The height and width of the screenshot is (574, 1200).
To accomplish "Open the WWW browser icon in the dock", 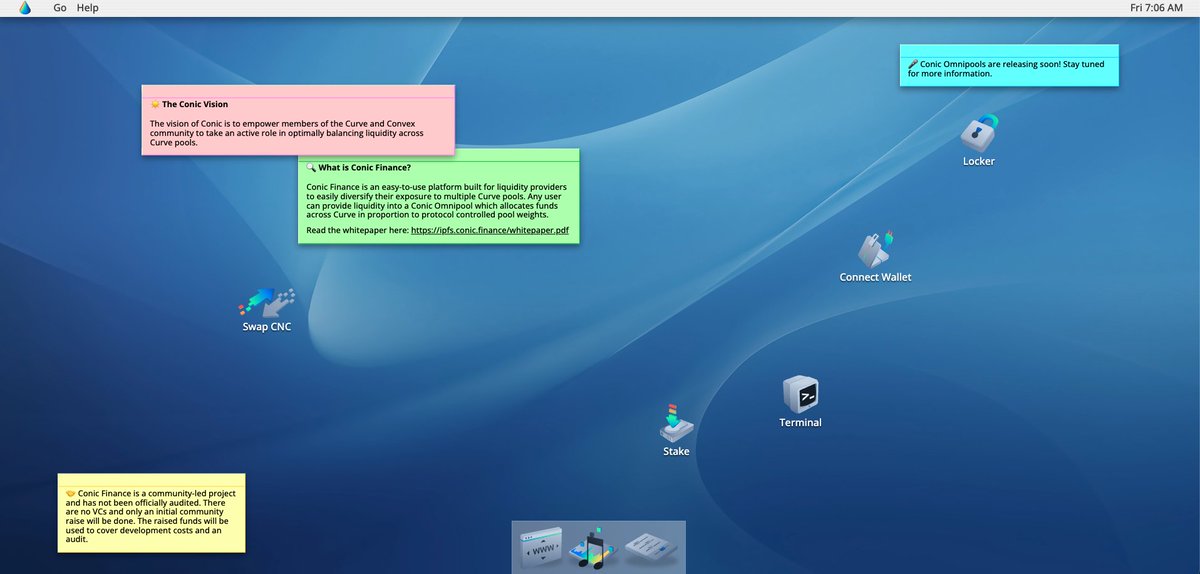I will (x=541, y=548).
